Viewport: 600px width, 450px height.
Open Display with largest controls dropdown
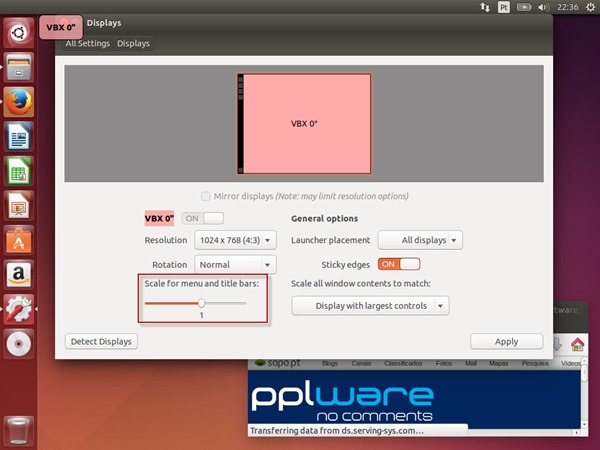pyautogui.click(x=370, y=306)
